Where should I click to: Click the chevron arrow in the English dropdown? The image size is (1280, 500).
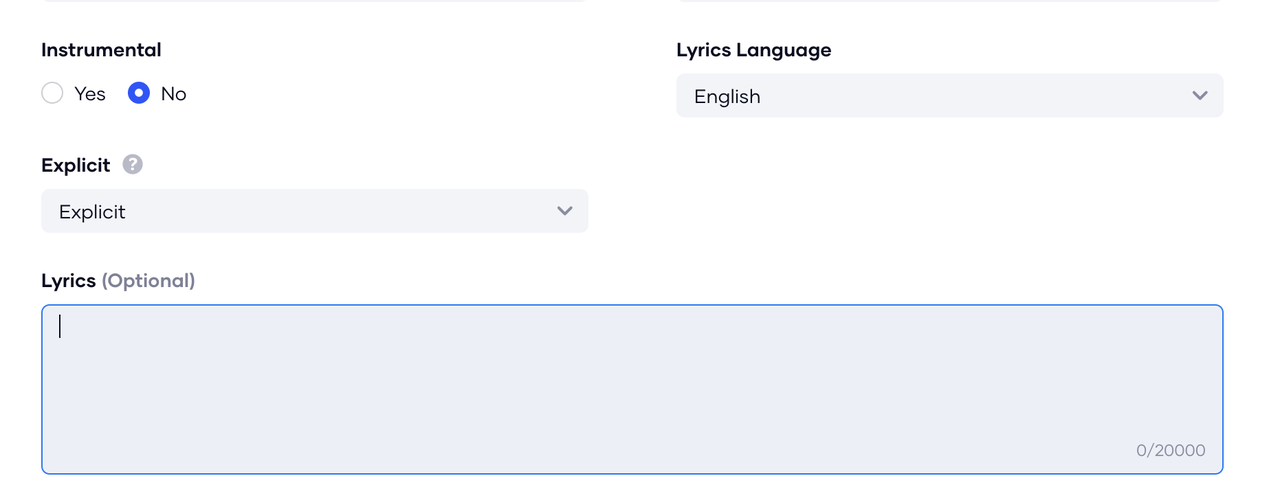(x=1200, y=96)
